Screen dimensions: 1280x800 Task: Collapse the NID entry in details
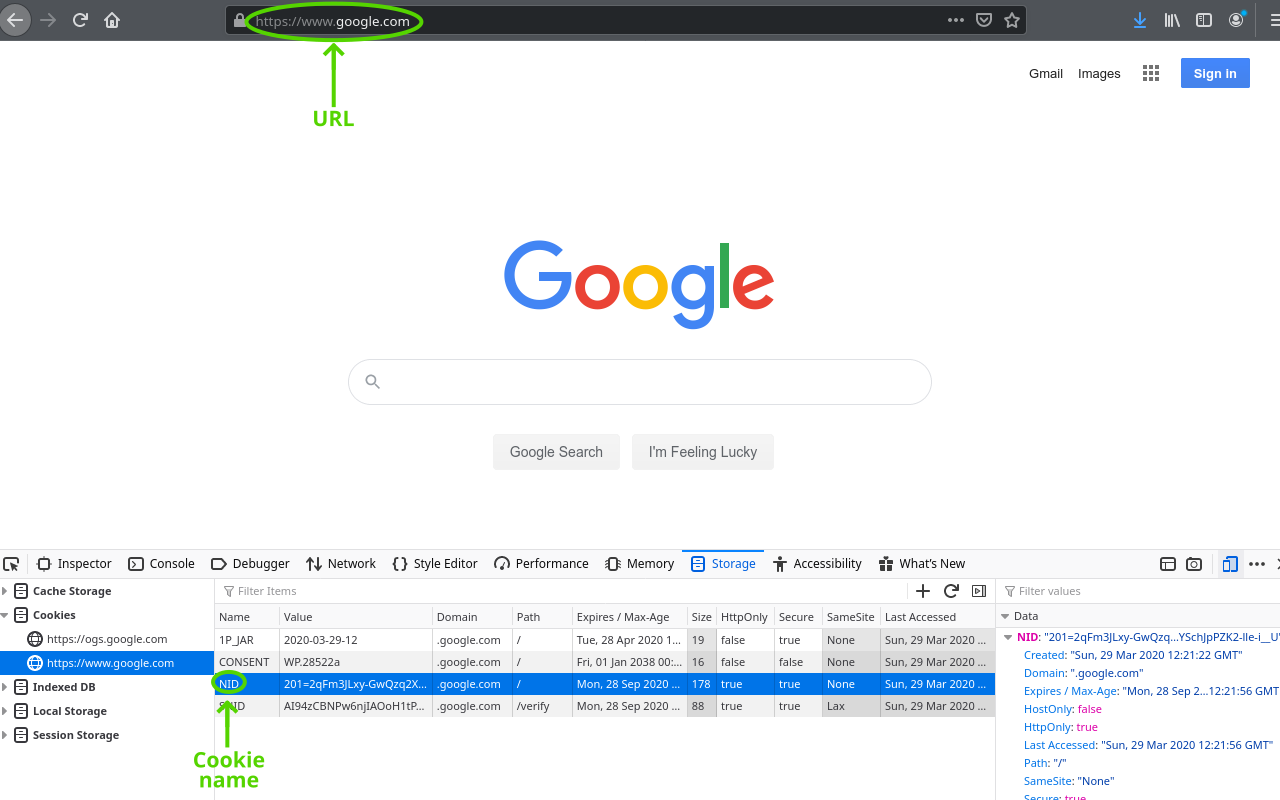pos(1009,637)
